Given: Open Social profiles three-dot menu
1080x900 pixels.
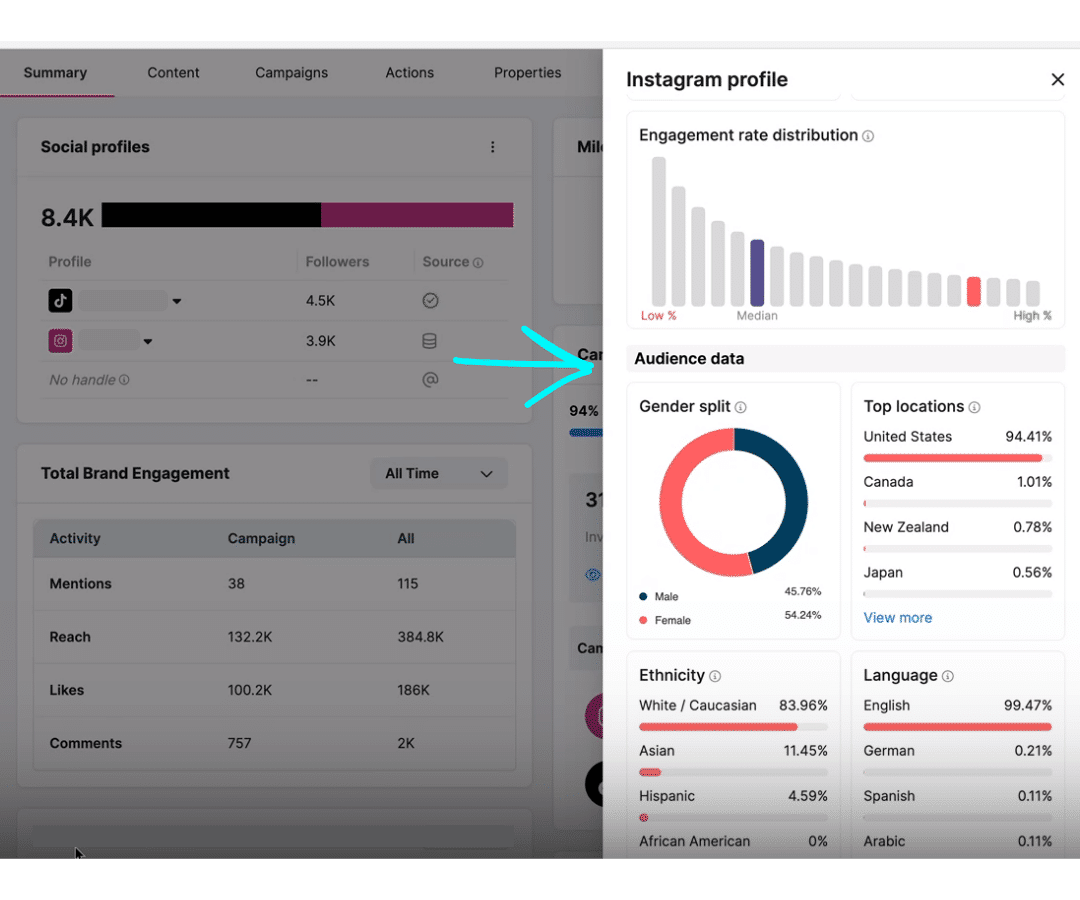Looking at the screenshot, I should click(x=492, y=147).
